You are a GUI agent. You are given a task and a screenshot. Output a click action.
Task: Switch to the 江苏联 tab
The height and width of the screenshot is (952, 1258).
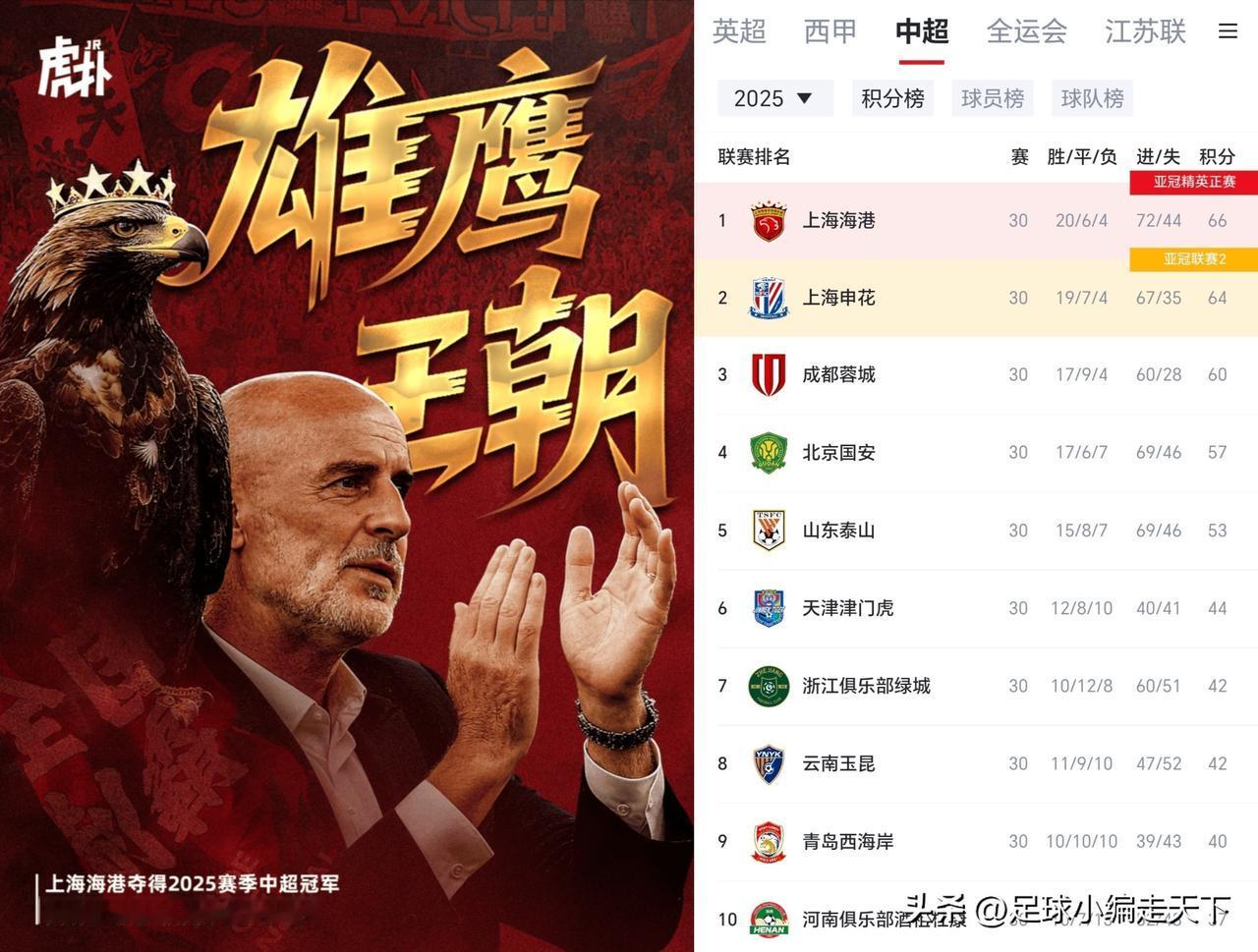pos(1145,31)
